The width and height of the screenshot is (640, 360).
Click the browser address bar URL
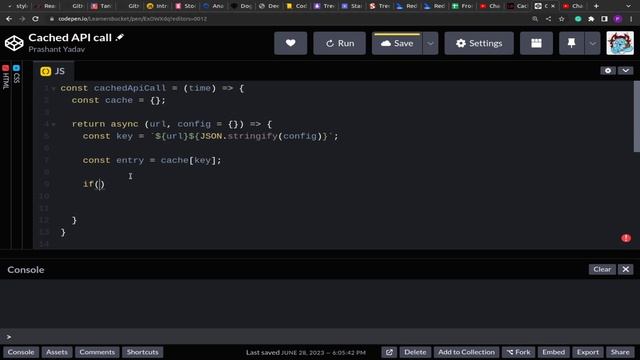coord(132,19)
